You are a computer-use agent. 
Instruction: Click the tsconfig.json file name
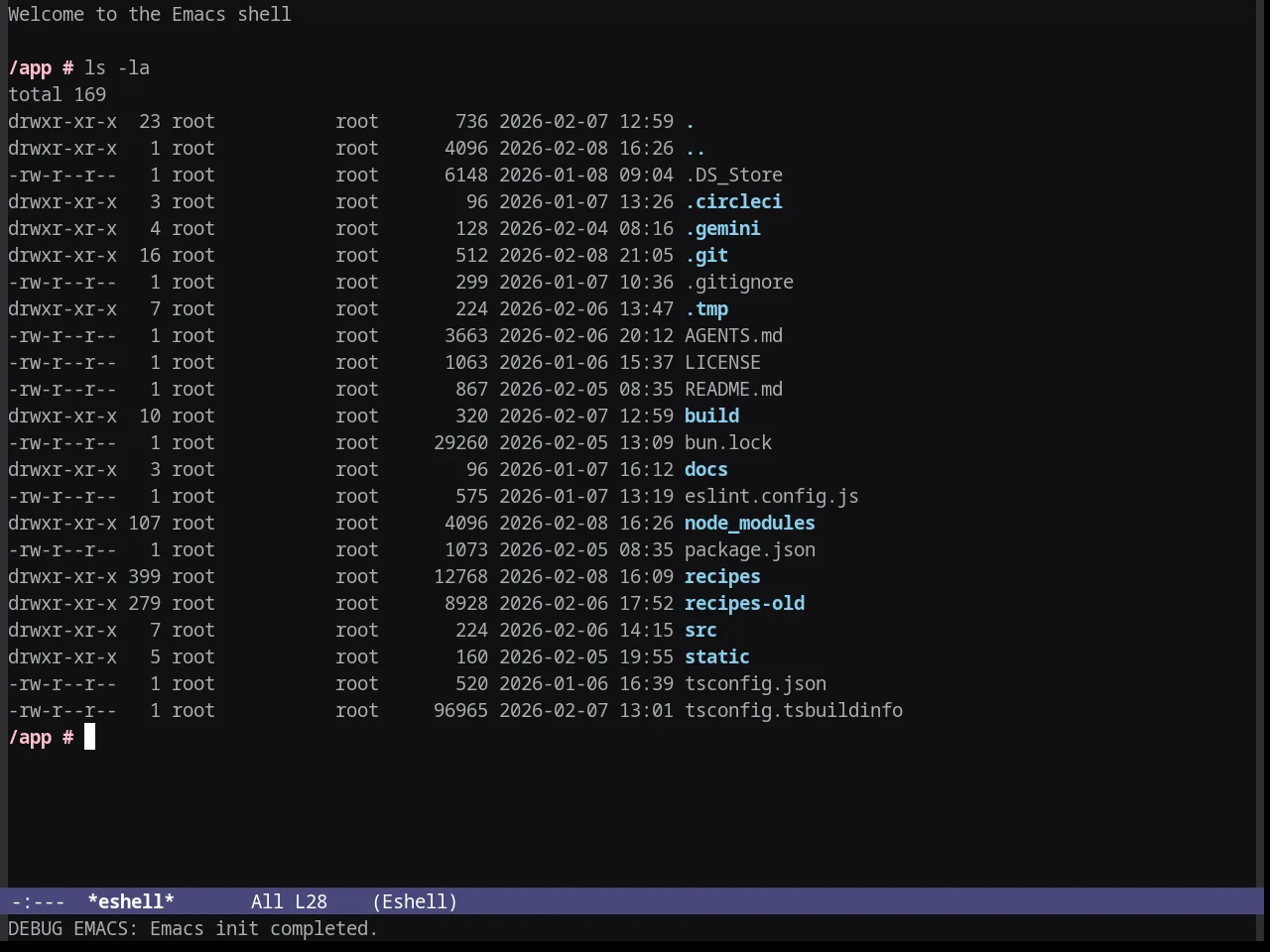755,683
